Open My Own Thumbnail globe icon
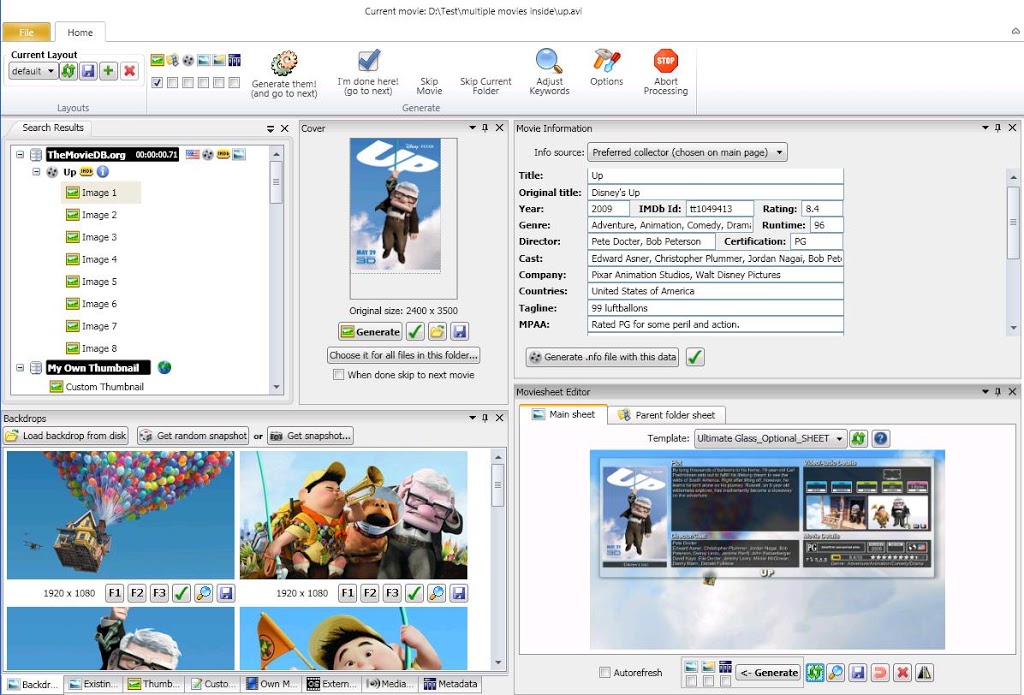This screenshot has width=1024, height=695. (165, 368)
